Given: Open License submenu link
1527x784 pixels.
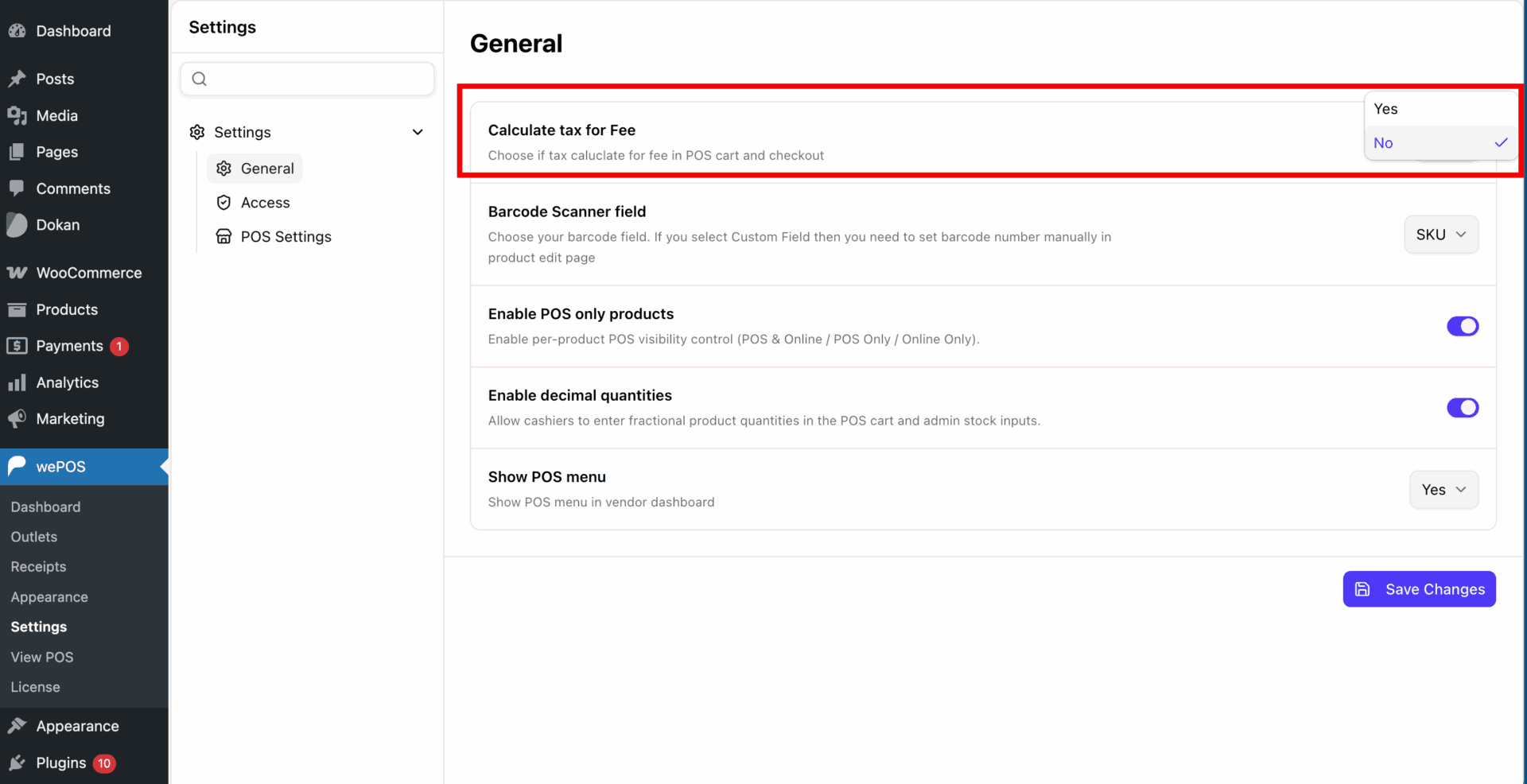Looking at the screenshot, I should pyautogui.click(x=35, y=687).
